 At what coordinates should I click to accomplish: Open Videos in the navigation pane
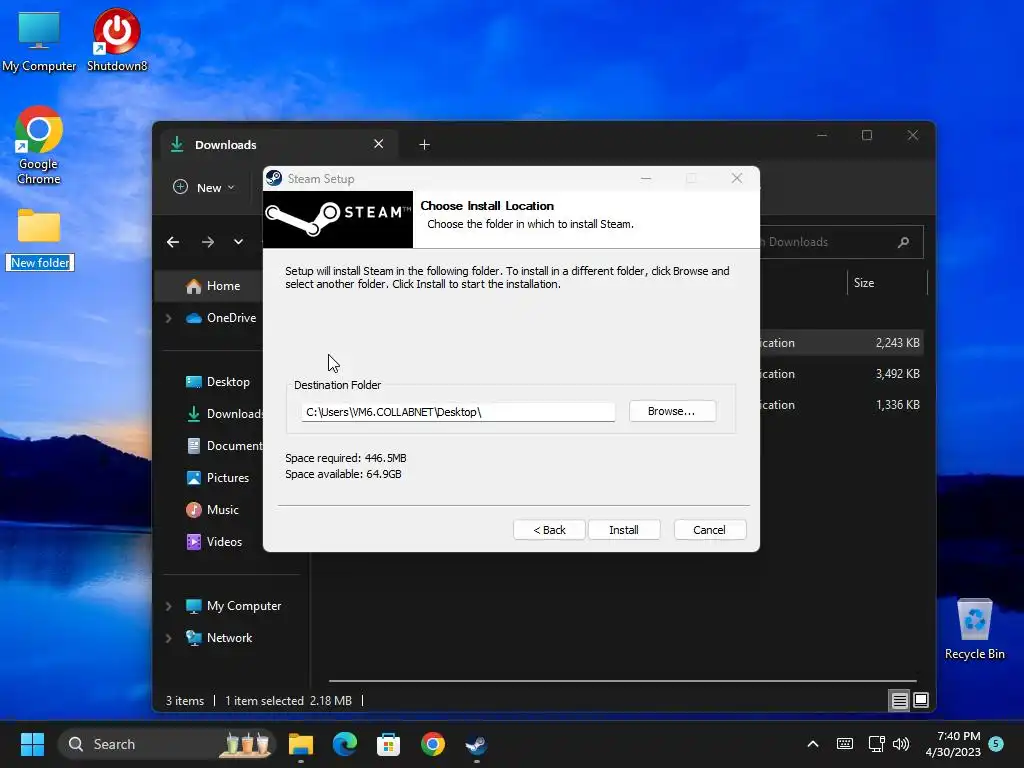click(214, 542)
